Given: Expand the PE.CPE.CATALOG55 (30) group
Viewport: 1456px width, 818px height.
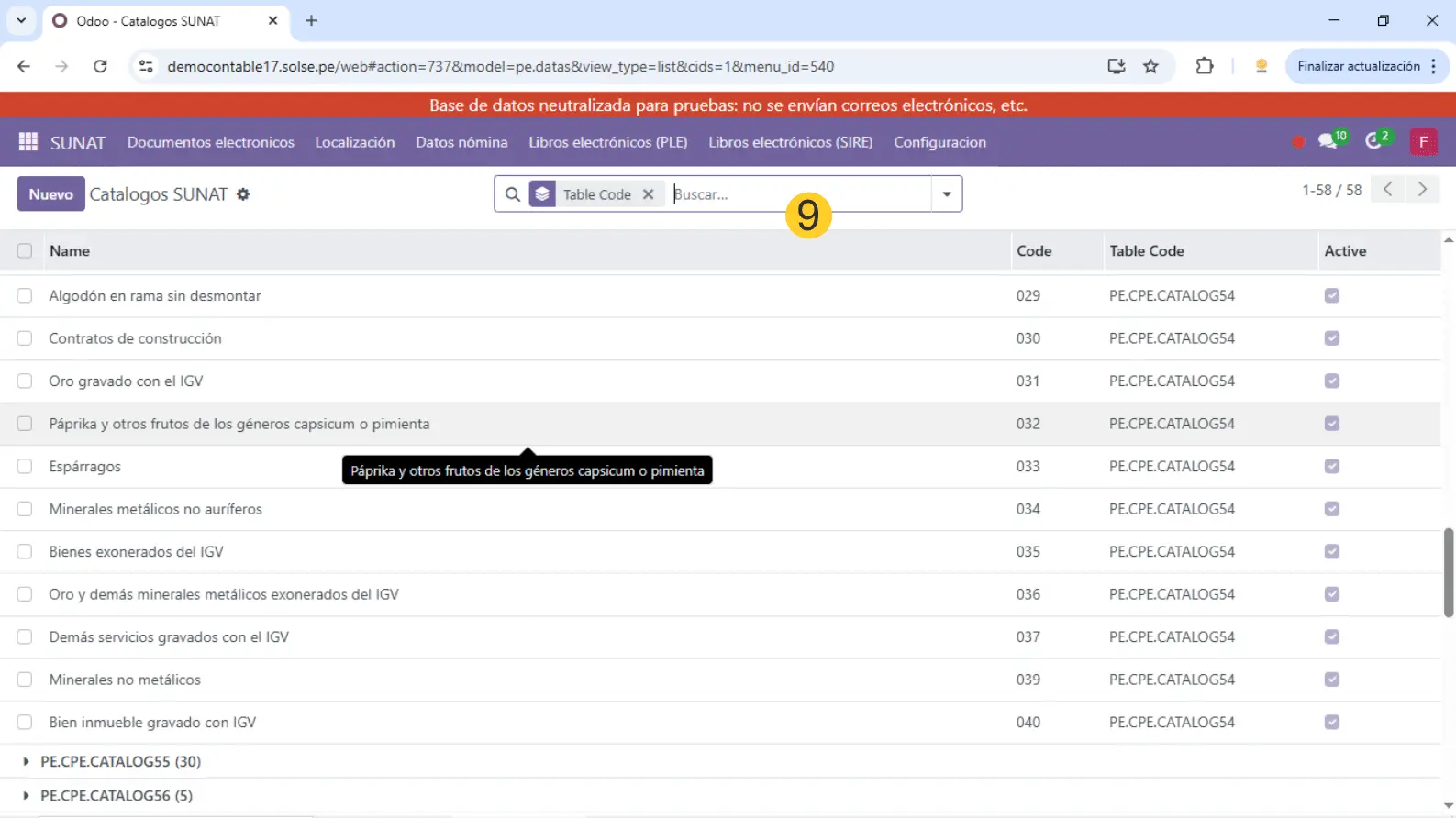Looking at the screenshot, I should [x=120, y=761].
